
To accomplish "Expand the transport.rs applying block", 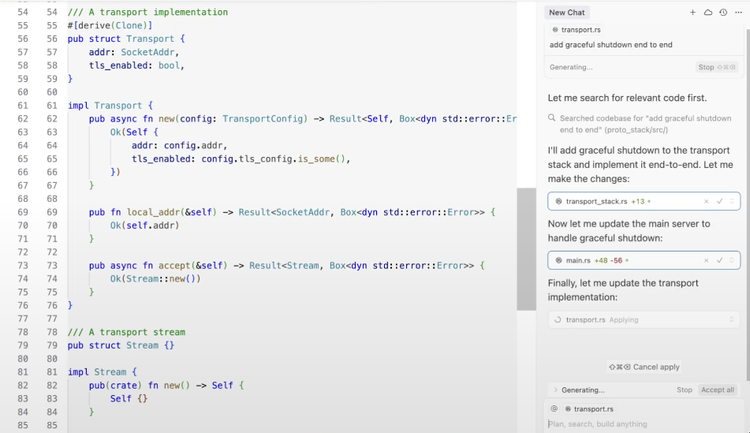I will [732, 320].
